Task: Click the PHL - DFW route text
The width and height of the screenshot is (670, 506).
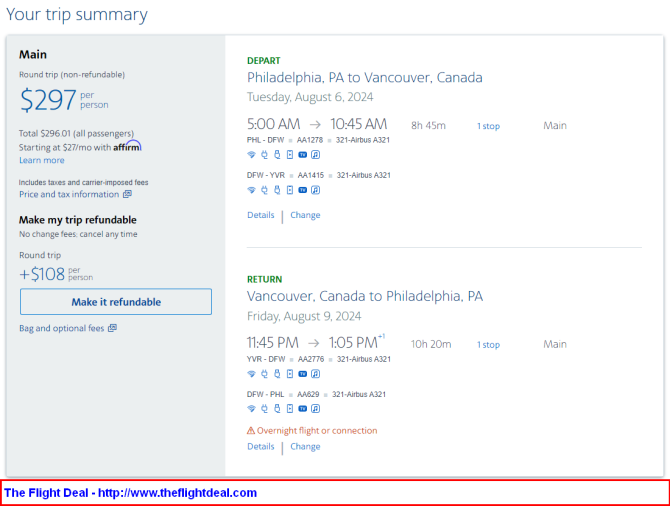Action: 265,140
